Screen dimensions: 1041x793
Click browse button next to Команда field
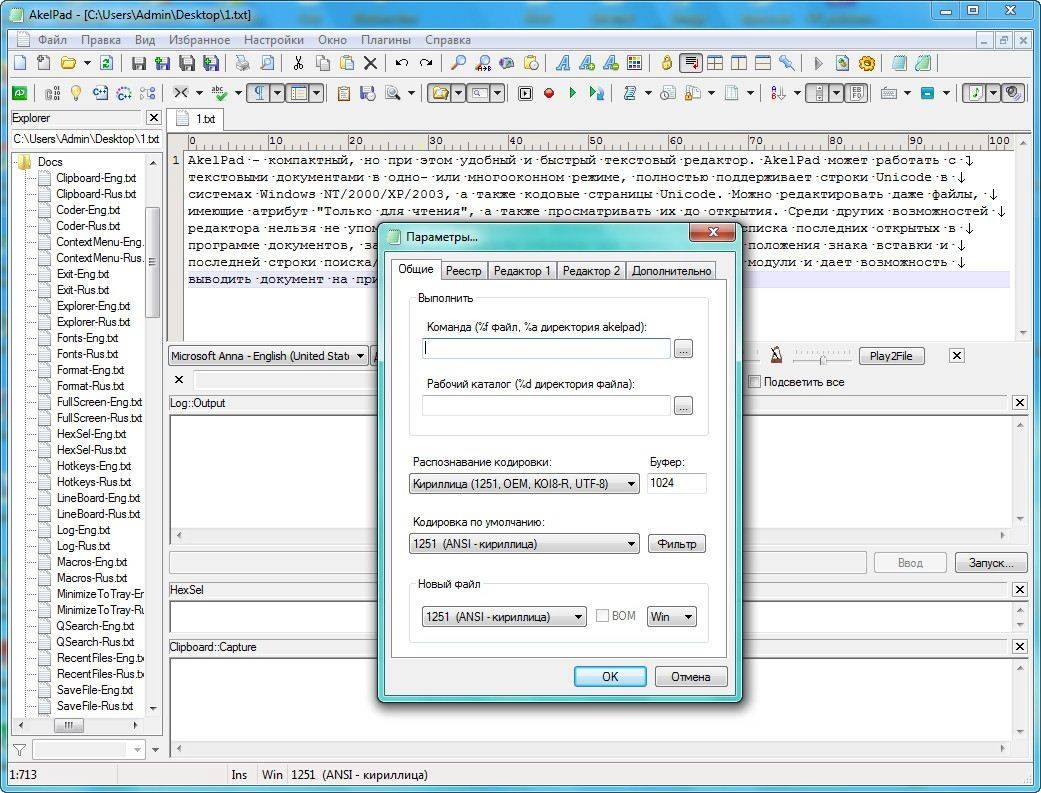tap(683, 349)
